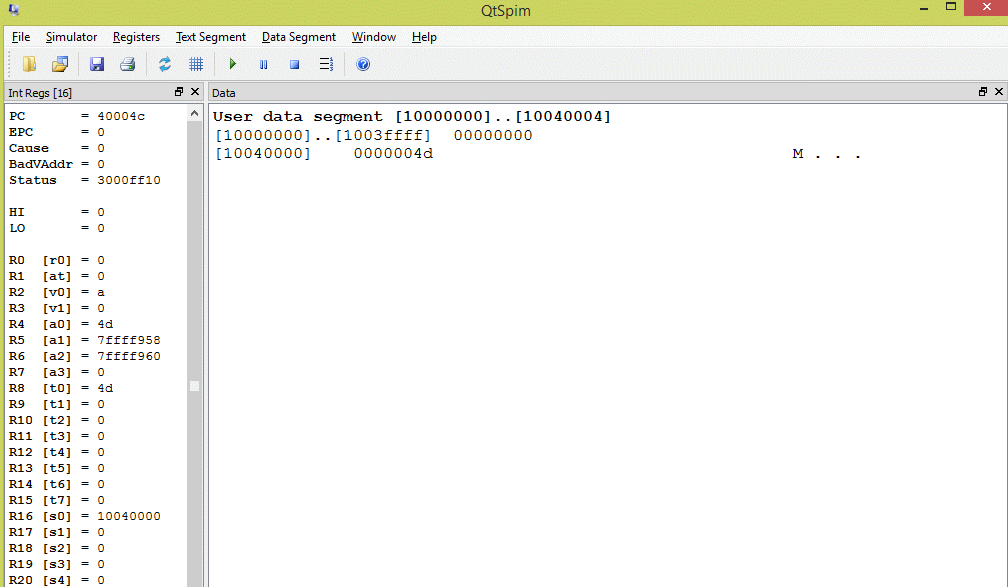Click the grid Reinitialize Simulator icon
Image resolution: width=1008 pixels, height=587 pixels.
click(x=196, y=64)
